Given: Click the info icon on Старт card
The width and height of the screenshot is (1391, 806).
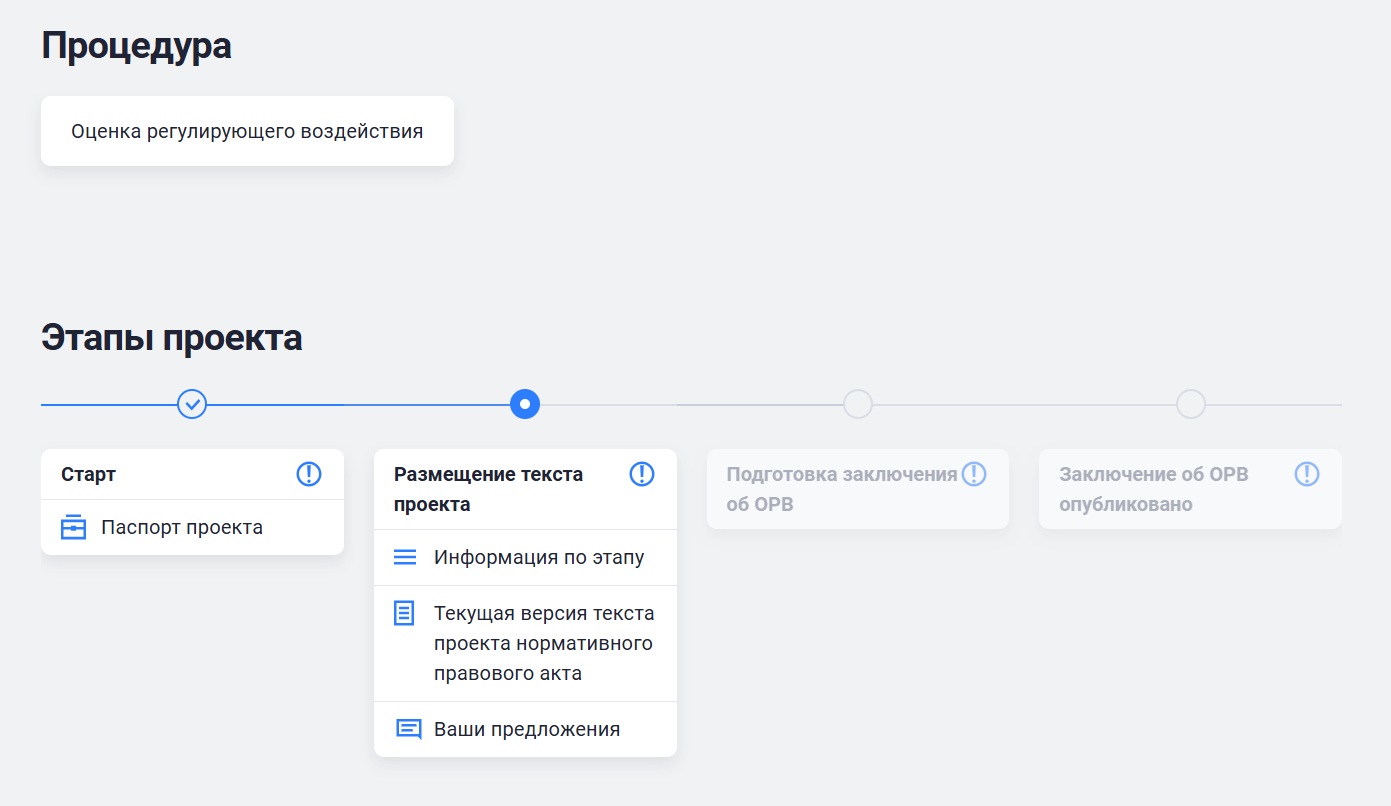Looking at the screenshot, I should 309,474.
